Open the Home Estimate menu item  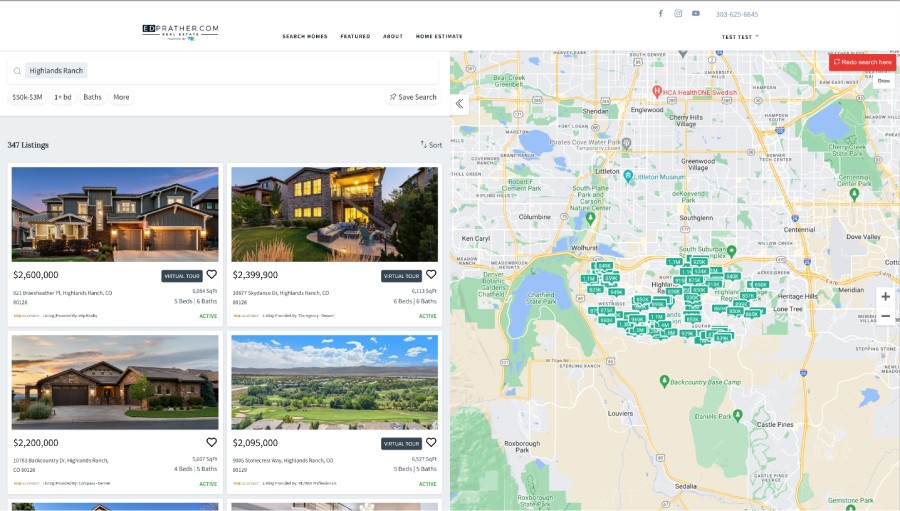[x=439, y=36]
